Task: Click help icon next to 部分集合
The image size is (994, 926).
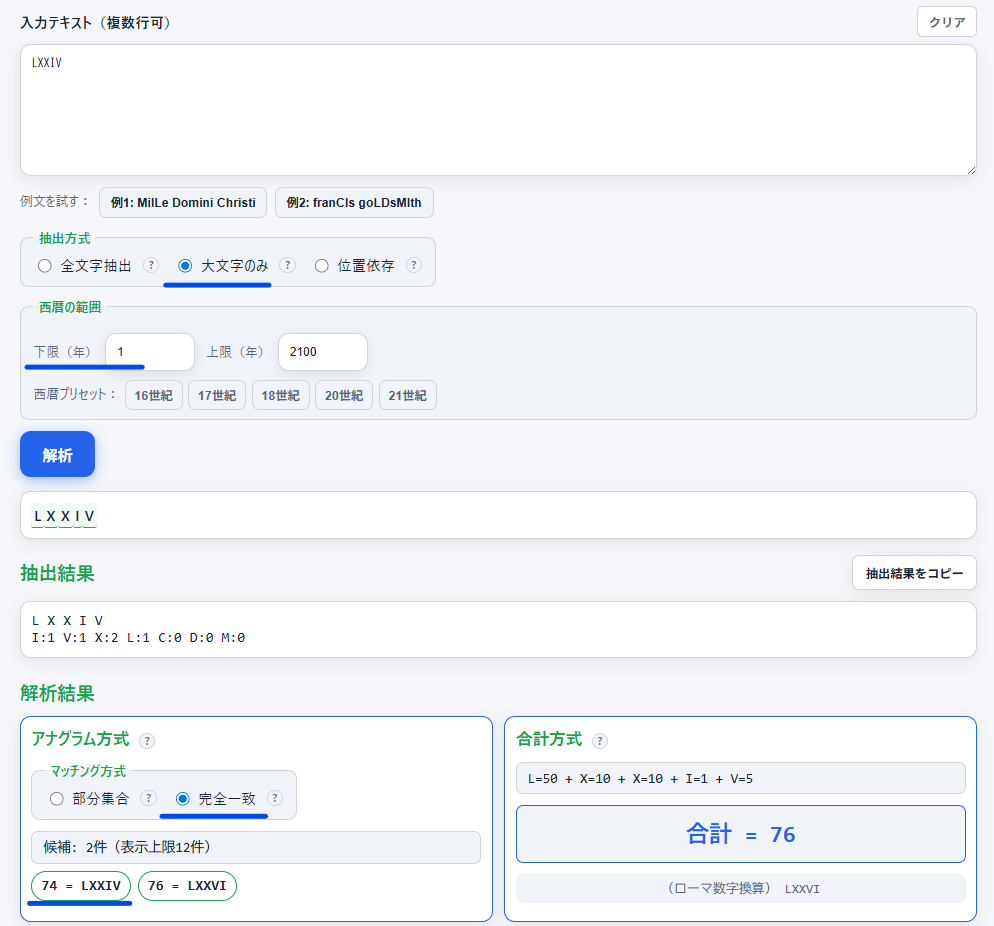Action: (x=149, y=798)
